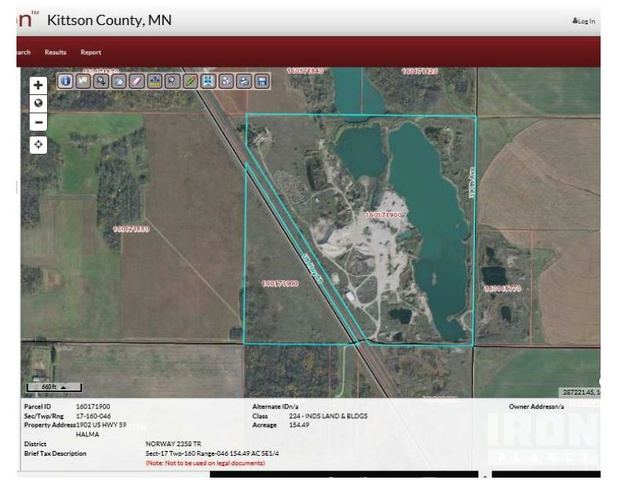Screen dimensions: 621x480
Task: Click the zoom in plus button
Action: 39,85
